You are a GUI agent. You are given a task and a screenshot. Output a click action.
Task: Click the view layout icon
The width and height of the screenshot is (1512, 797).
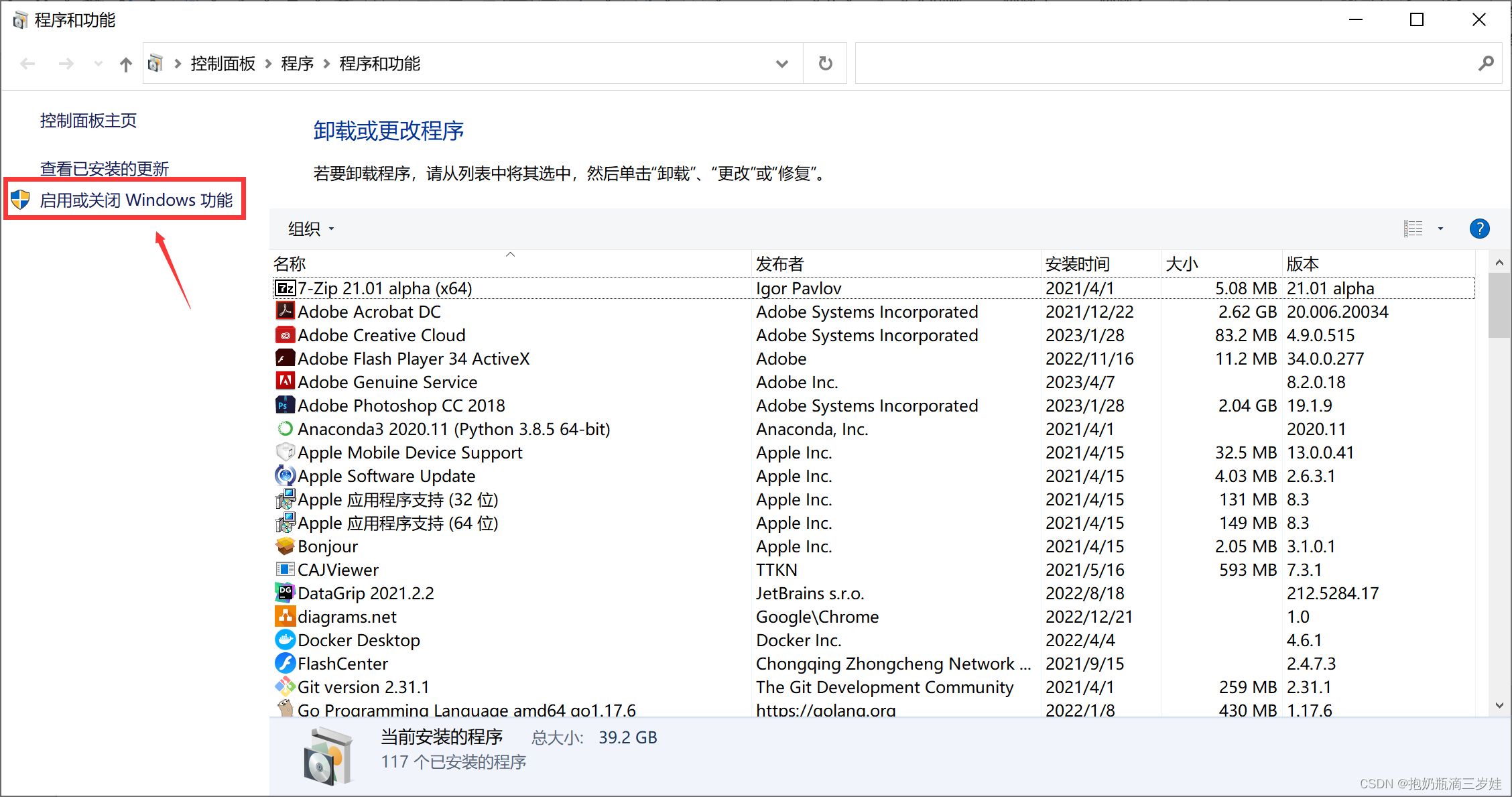tap(1413, 229)
